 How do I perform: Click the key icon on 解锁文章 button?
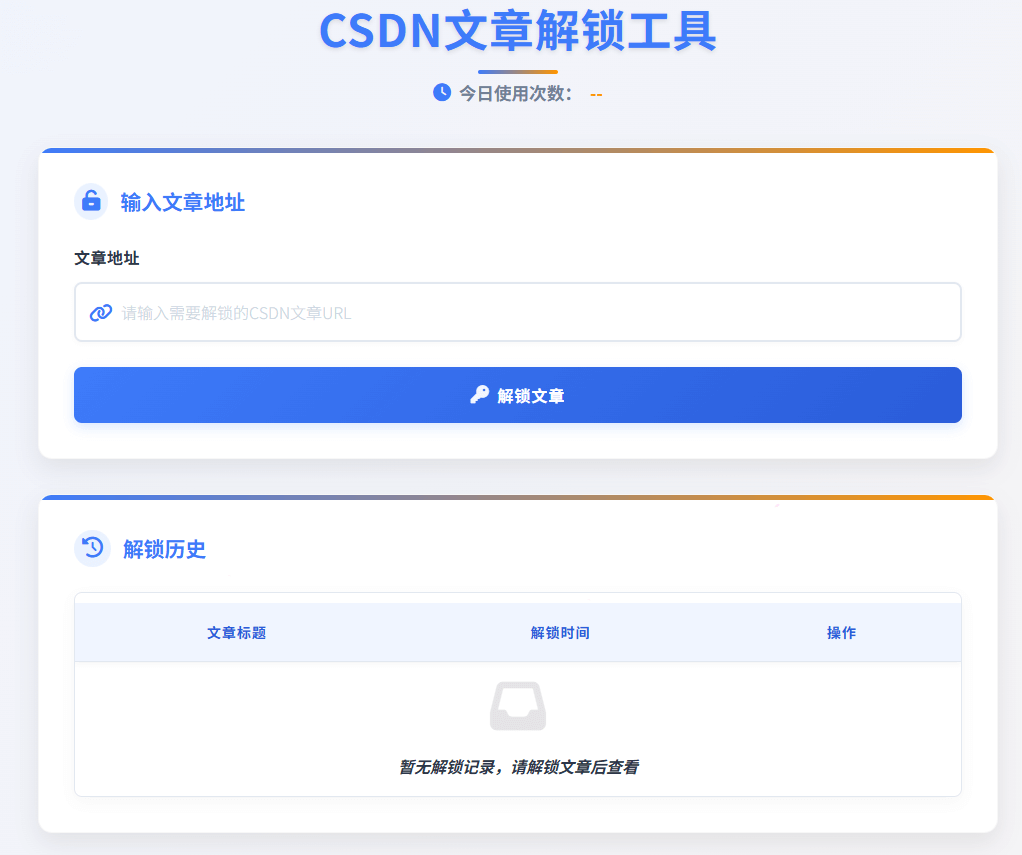(479, 395)
